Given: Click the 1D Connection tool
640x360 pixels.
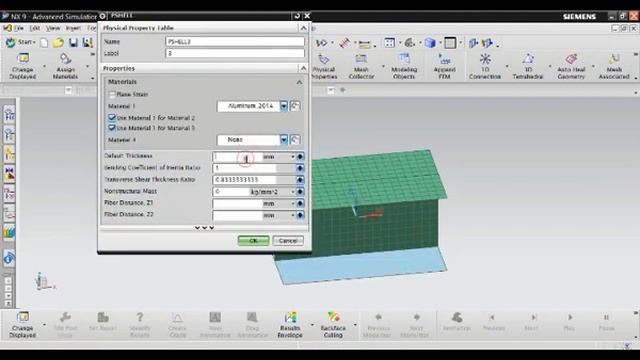Looking at the screenshot, I should click(x=485, y=66).
